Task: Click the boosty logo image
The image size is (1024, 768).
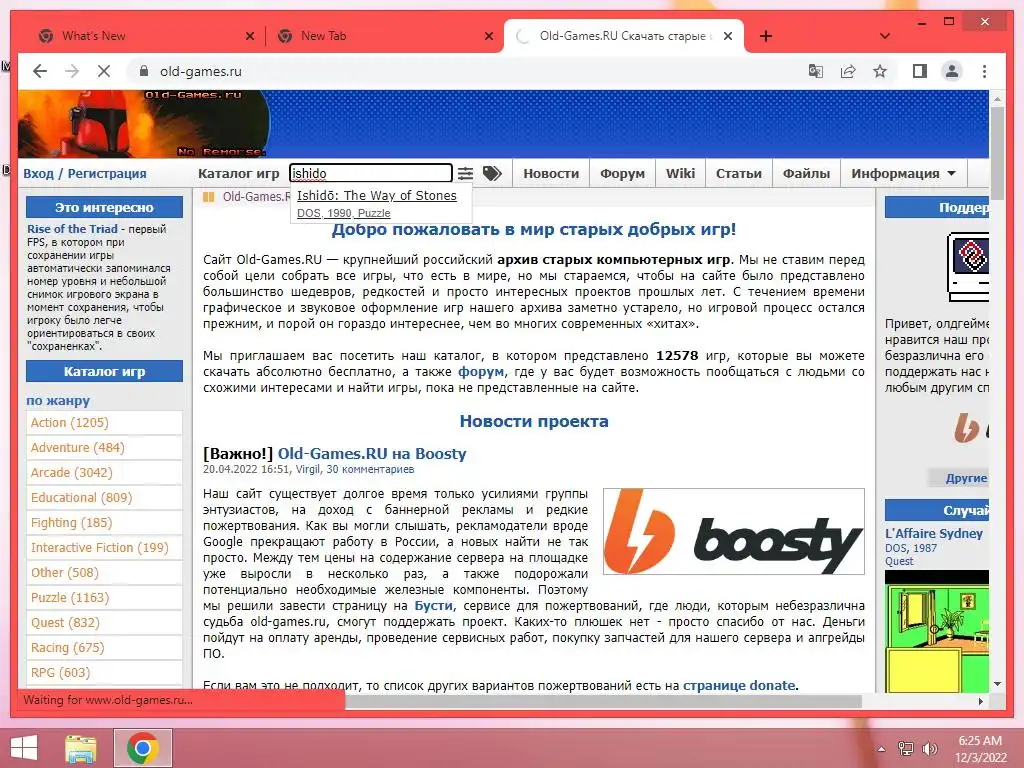Action: pyautogui.click(x=733, y=532)
